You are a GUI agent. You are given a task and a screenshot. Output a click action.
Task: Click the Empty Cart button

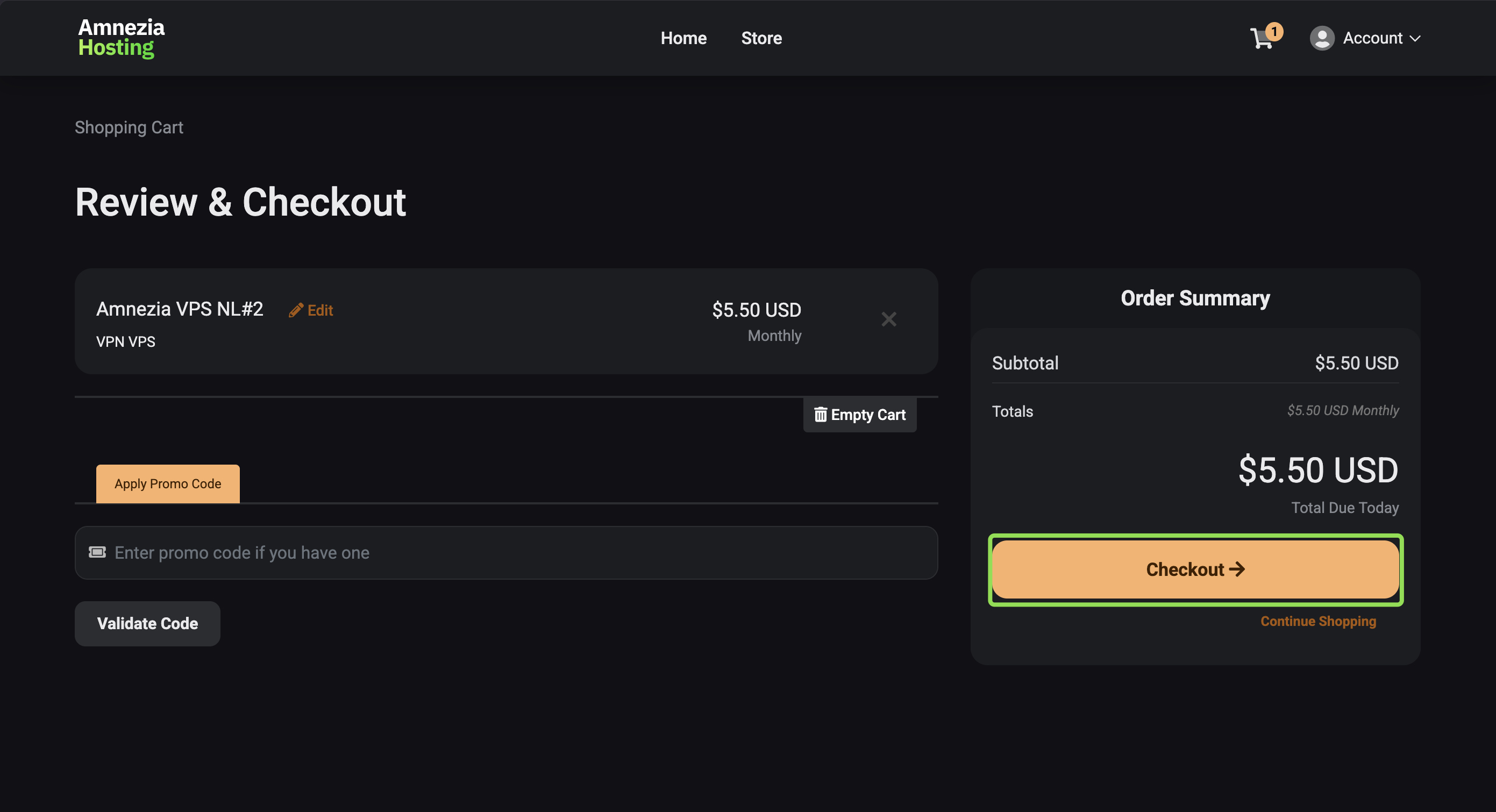click(859, 414)
